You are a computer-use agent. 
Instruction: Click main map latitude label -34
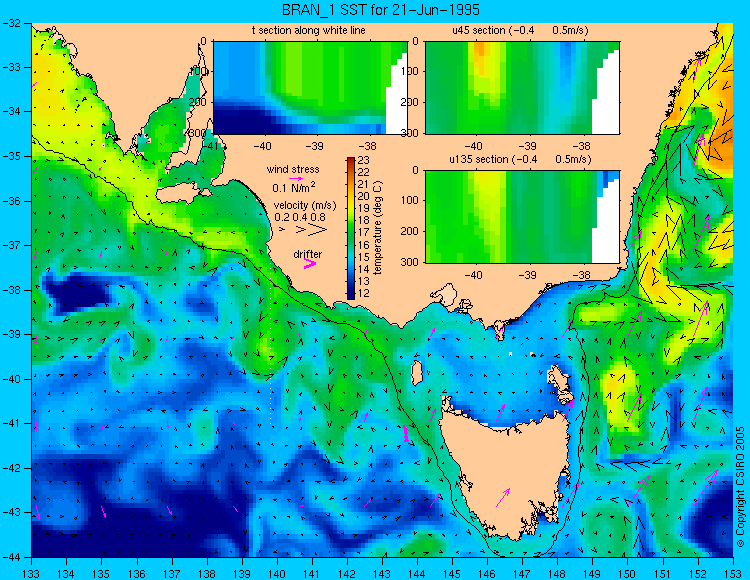pyautogui.click(x=11, y=111)
